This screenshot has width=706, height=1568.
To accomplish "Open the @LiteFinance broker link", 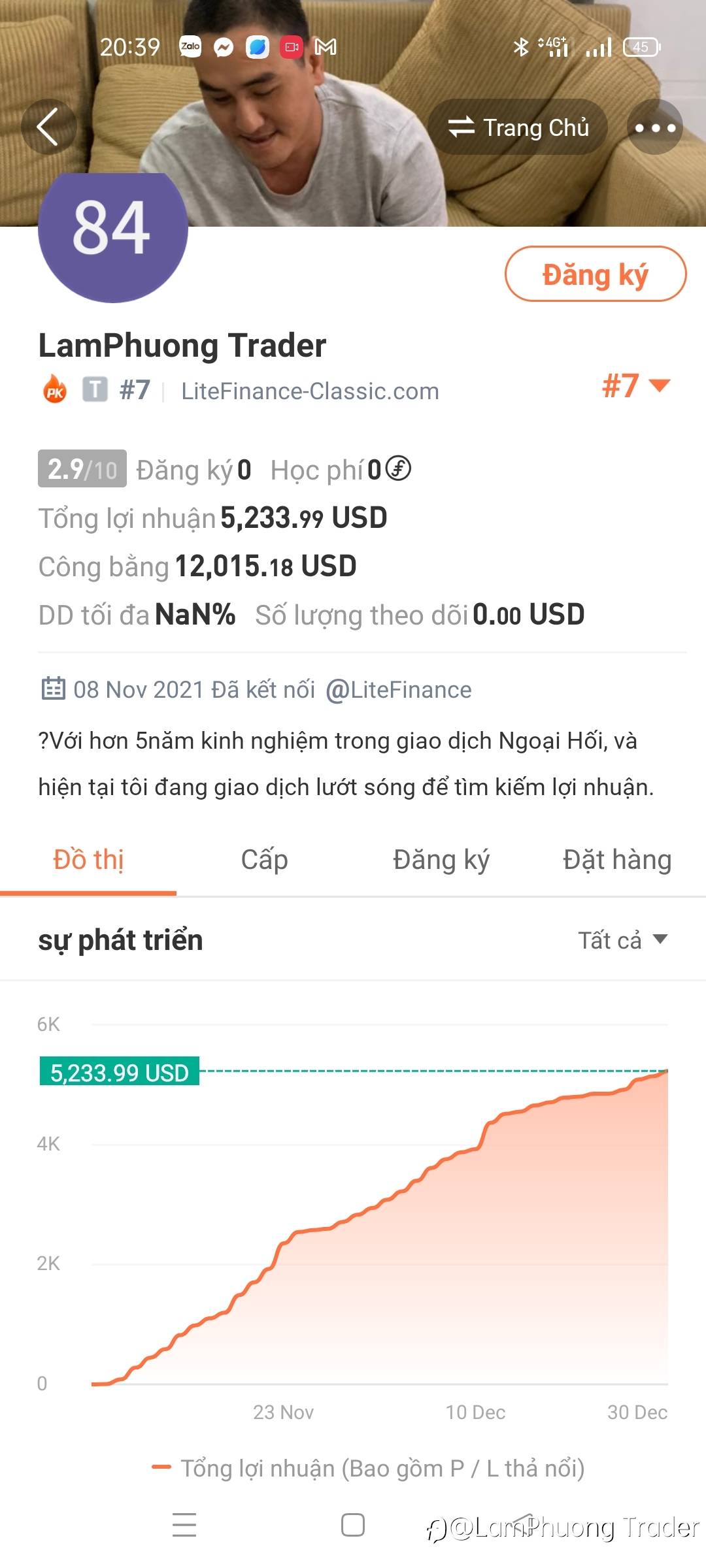I will pyautogui.click(x=399, y=689).
